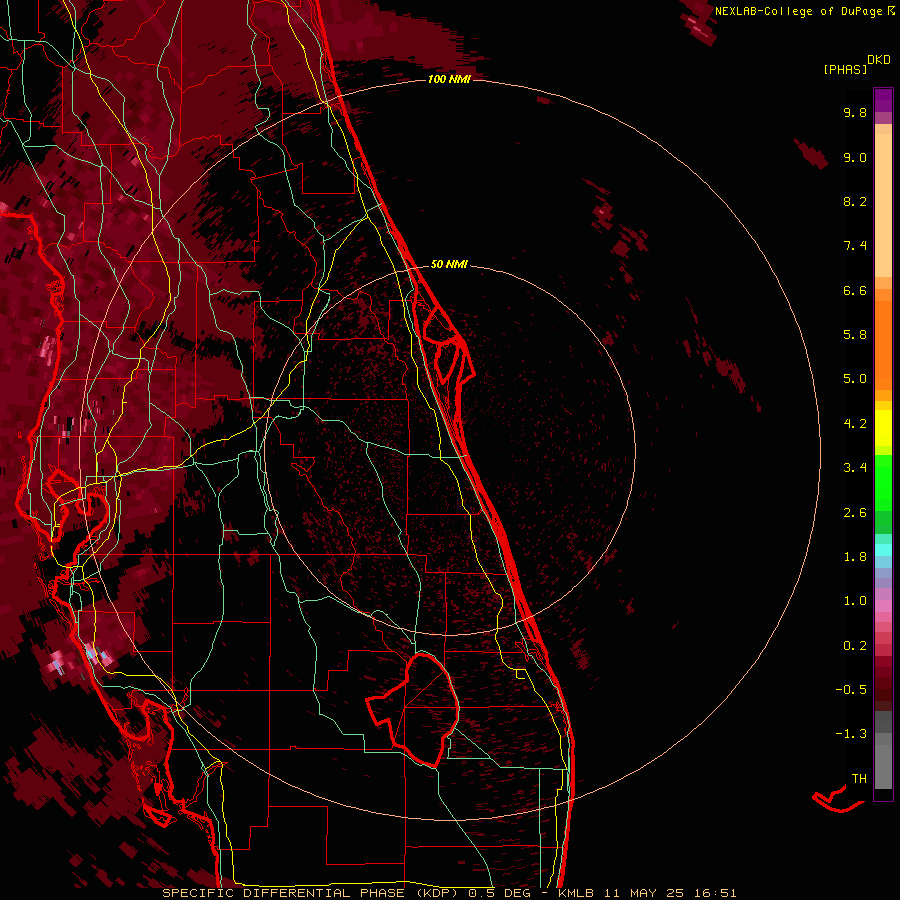Pick the bright green segment of the color bar
900x900 pixels.
[x=883, y=483]
